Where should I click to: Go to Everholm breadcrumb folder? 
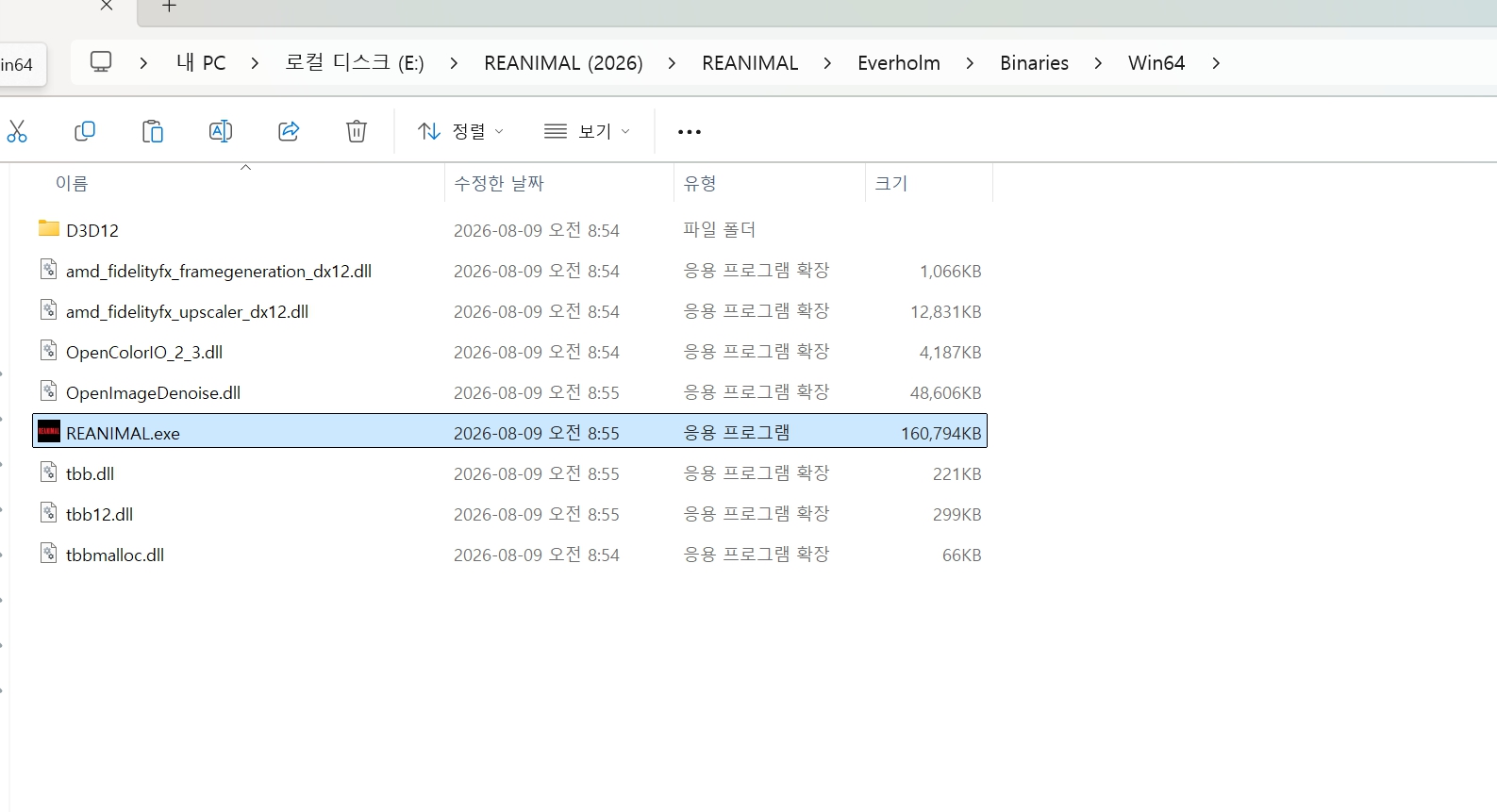[x=899, y=63]
